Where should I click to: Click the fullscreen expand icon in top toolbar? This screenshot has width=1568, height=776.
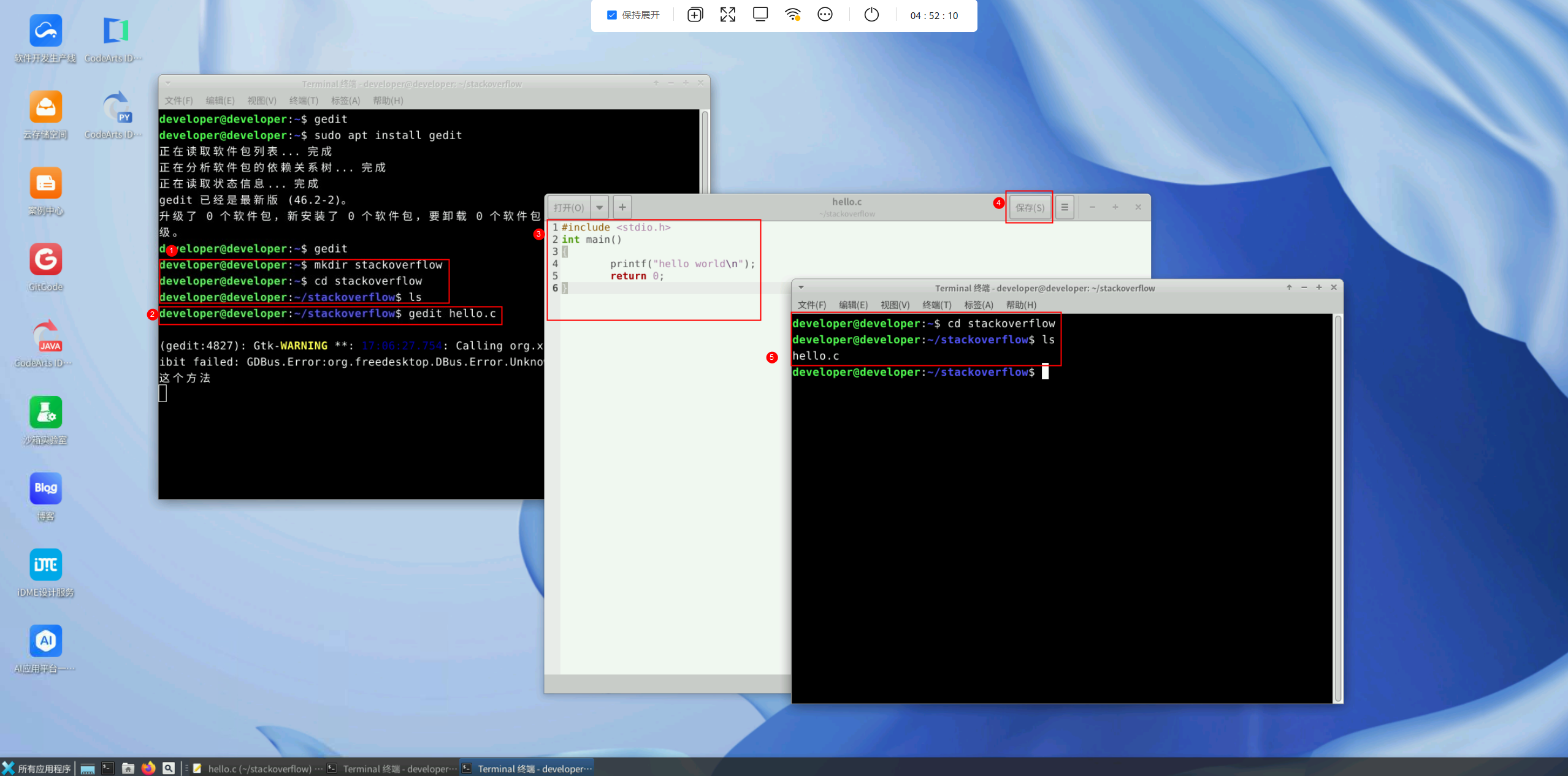[727, 15]
